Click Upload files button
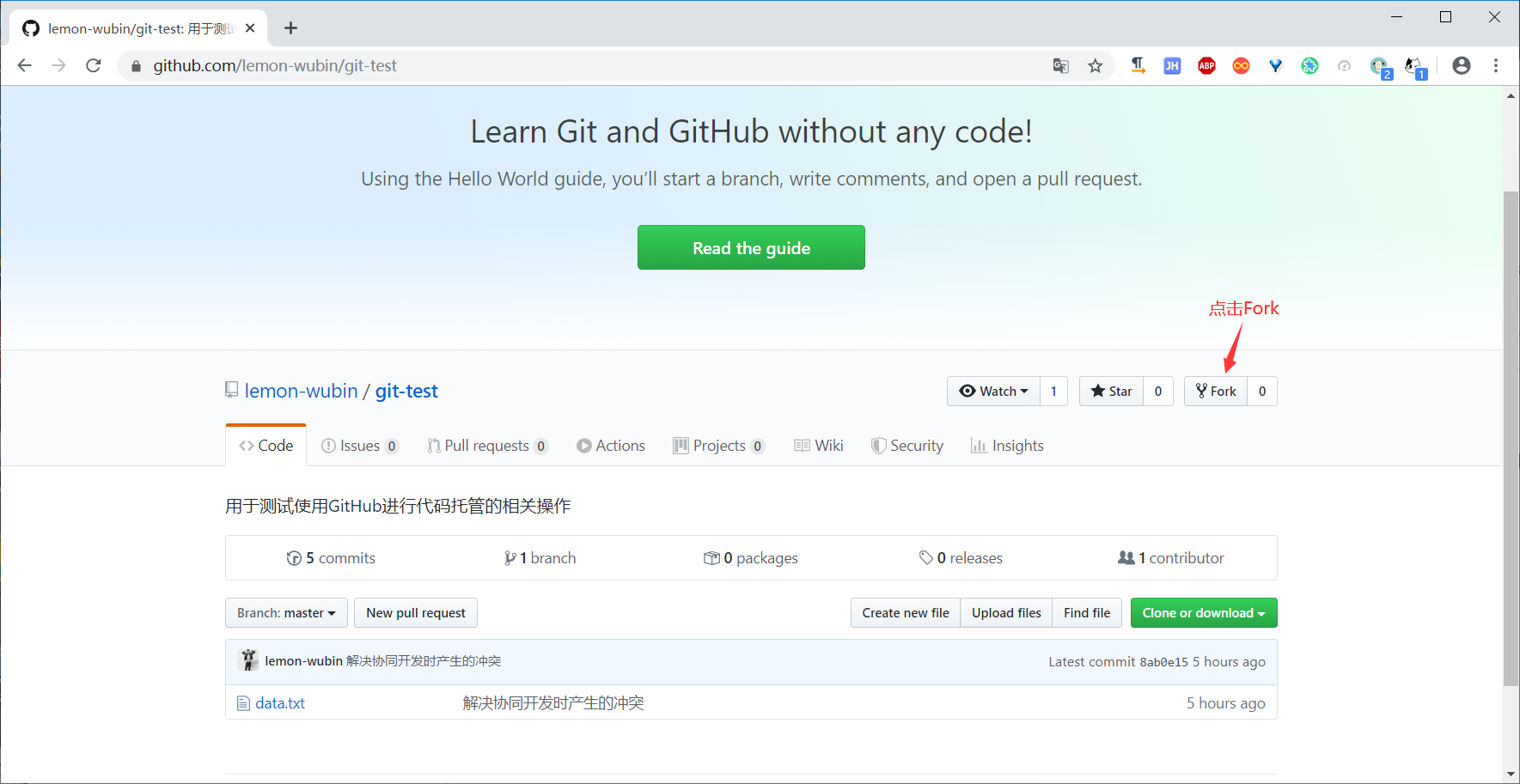1520x784 pixels. 1006,613
